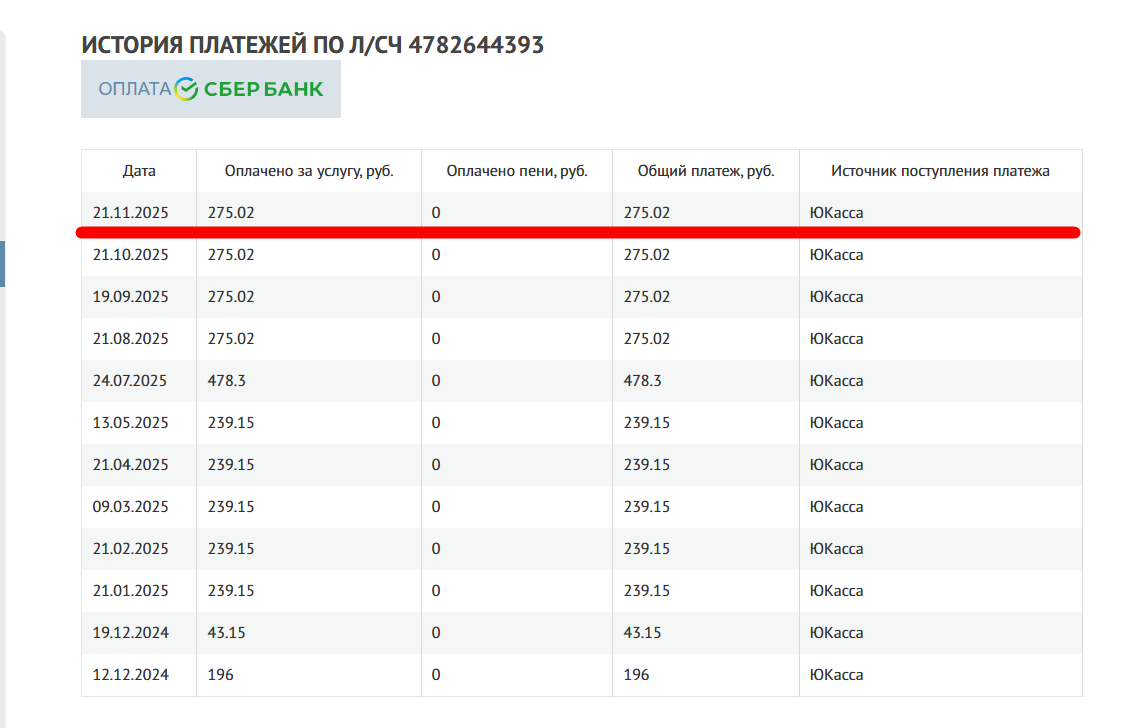
Task: Click the 'Дата' column header
Action: [x=139, y=171]
